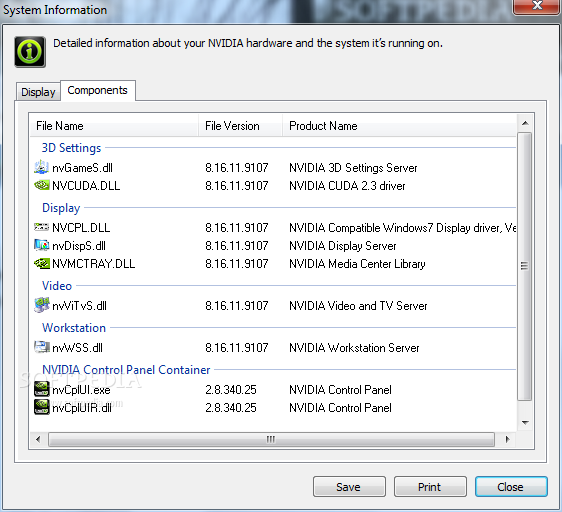Screen dimensions: 562x512
Task: Click NVIDIA CUDA 2.3 driver product name
Action: point(347,186)
